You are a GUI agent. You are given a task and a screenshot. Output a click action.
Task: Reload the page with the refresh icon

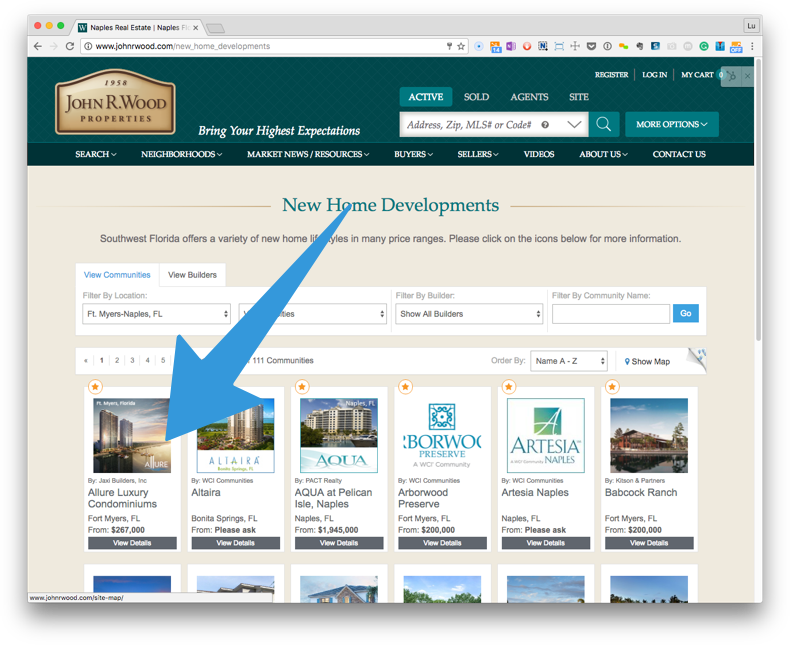tap(70, 46)
